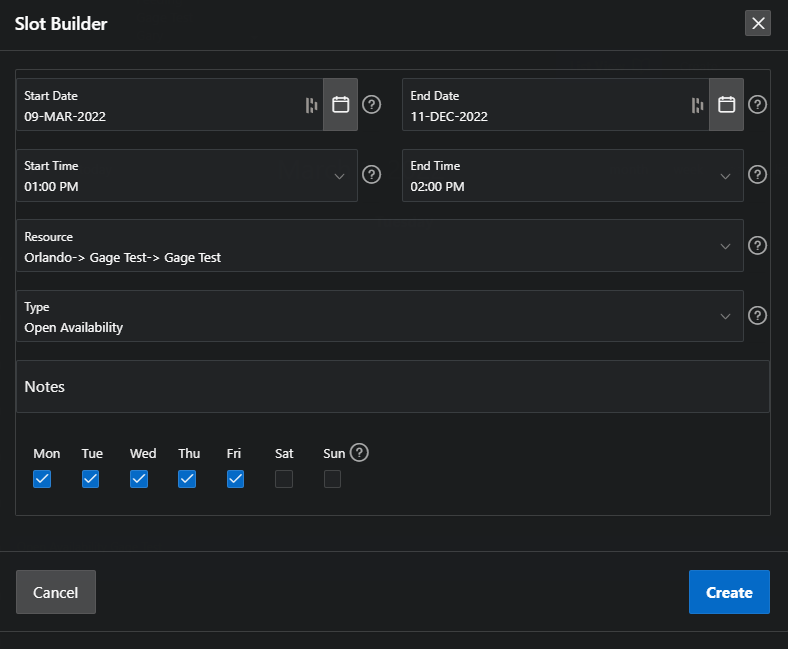Click the Cancel button
Screen dimensions: 788x649
click(56, 592)
